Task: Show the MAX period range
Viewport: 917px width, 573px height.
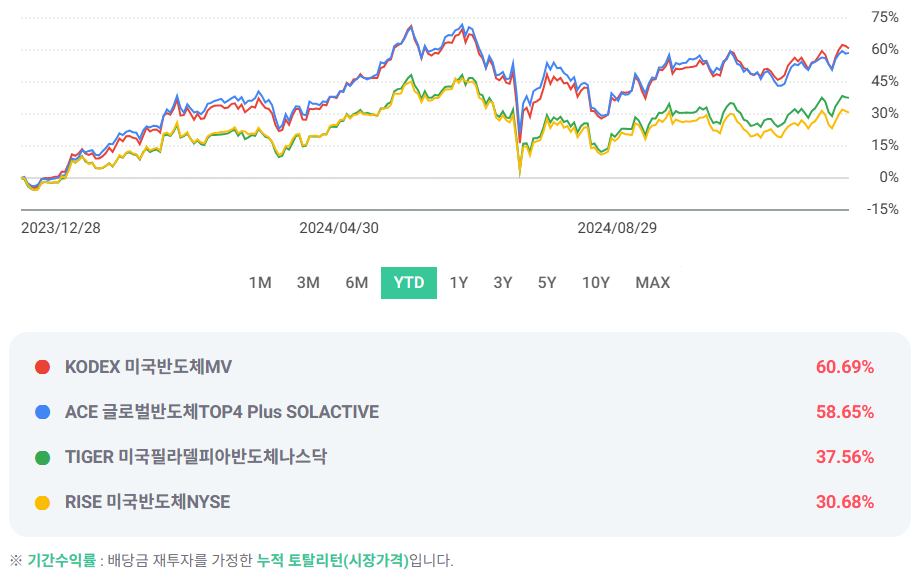Action: (653, 283)
